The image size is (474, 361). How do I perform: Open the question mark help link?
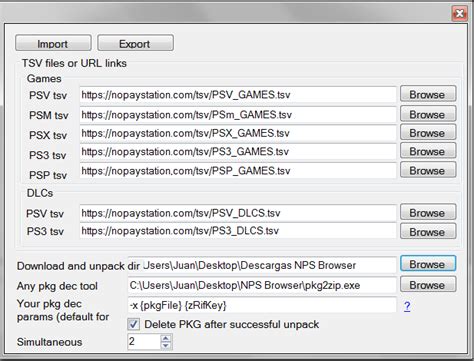pos(407,306)
